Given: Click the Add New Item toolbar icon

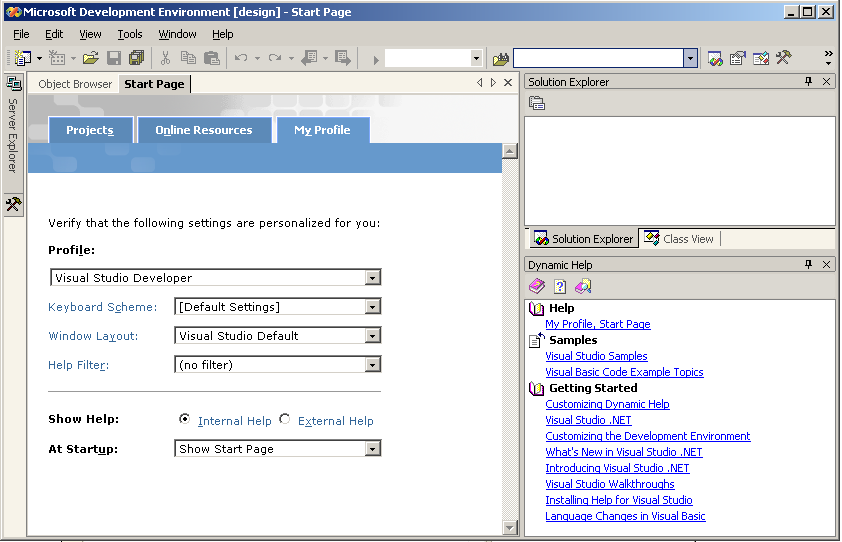Looking at the screenshot, I should tap(57, 57).
